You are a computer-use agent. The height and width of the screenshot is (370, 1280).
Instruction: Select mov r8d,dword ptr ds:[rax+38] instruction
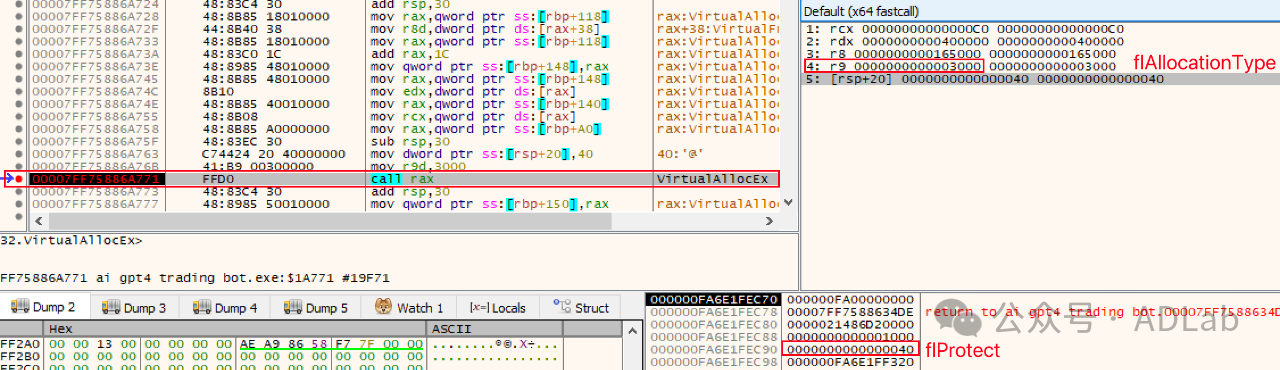484,29
